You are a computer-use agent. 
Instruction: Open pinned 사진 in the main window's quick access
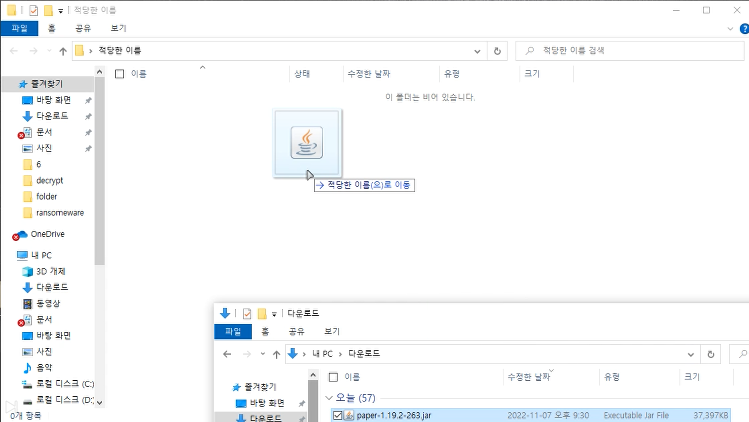tap(44, 148)
